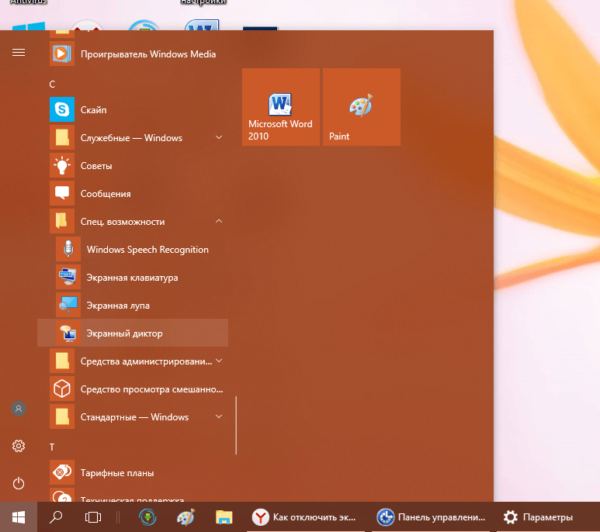600x532 pixels.
Task: Expand the Средства администрирования chevron
Action: [219, 361]
